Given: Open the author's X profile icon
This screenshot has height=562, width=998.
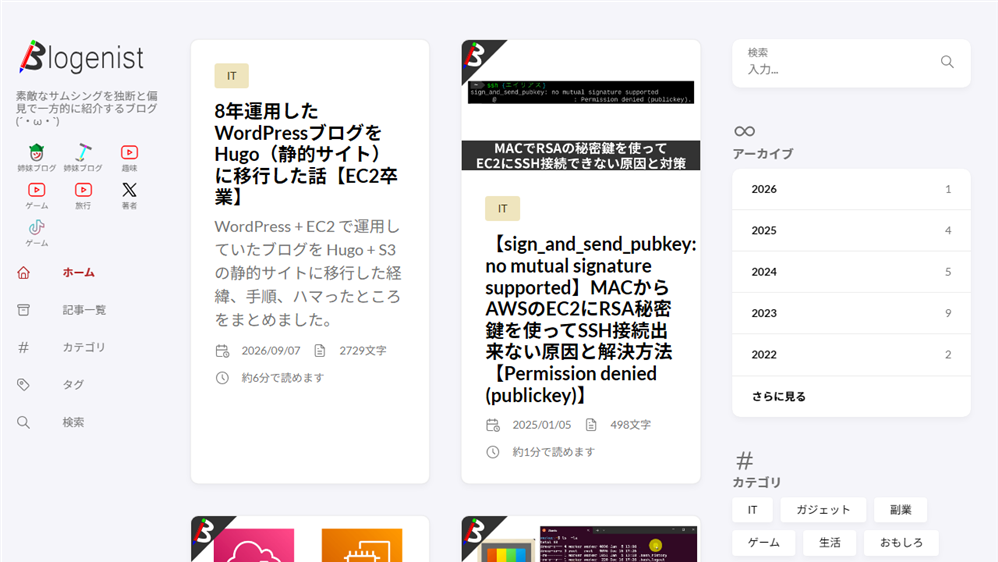Looking at the screenshot, I should tap(129, 190).
